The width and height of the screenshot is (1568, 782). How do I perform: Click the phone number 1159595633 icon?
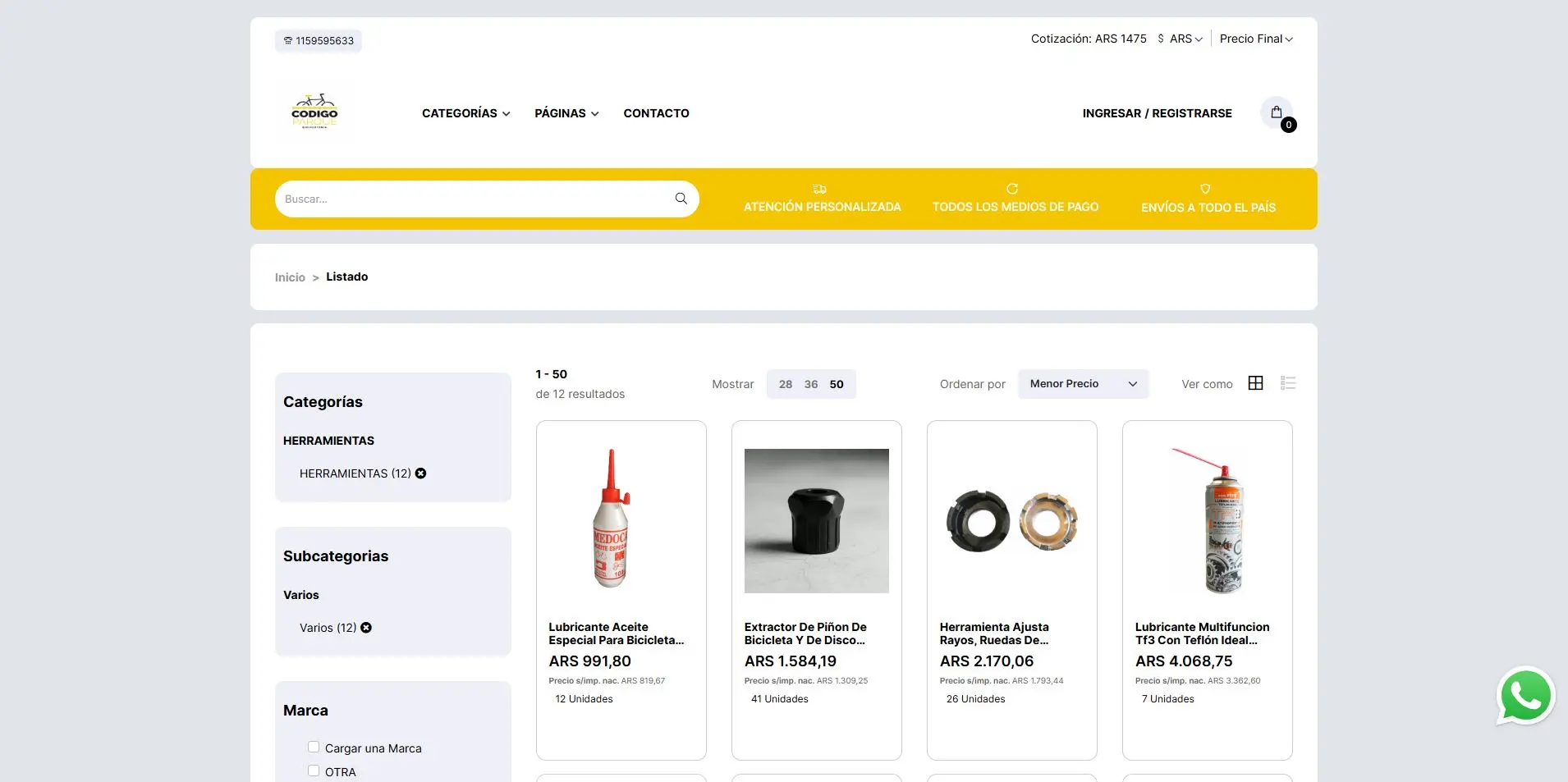(287, 40)
